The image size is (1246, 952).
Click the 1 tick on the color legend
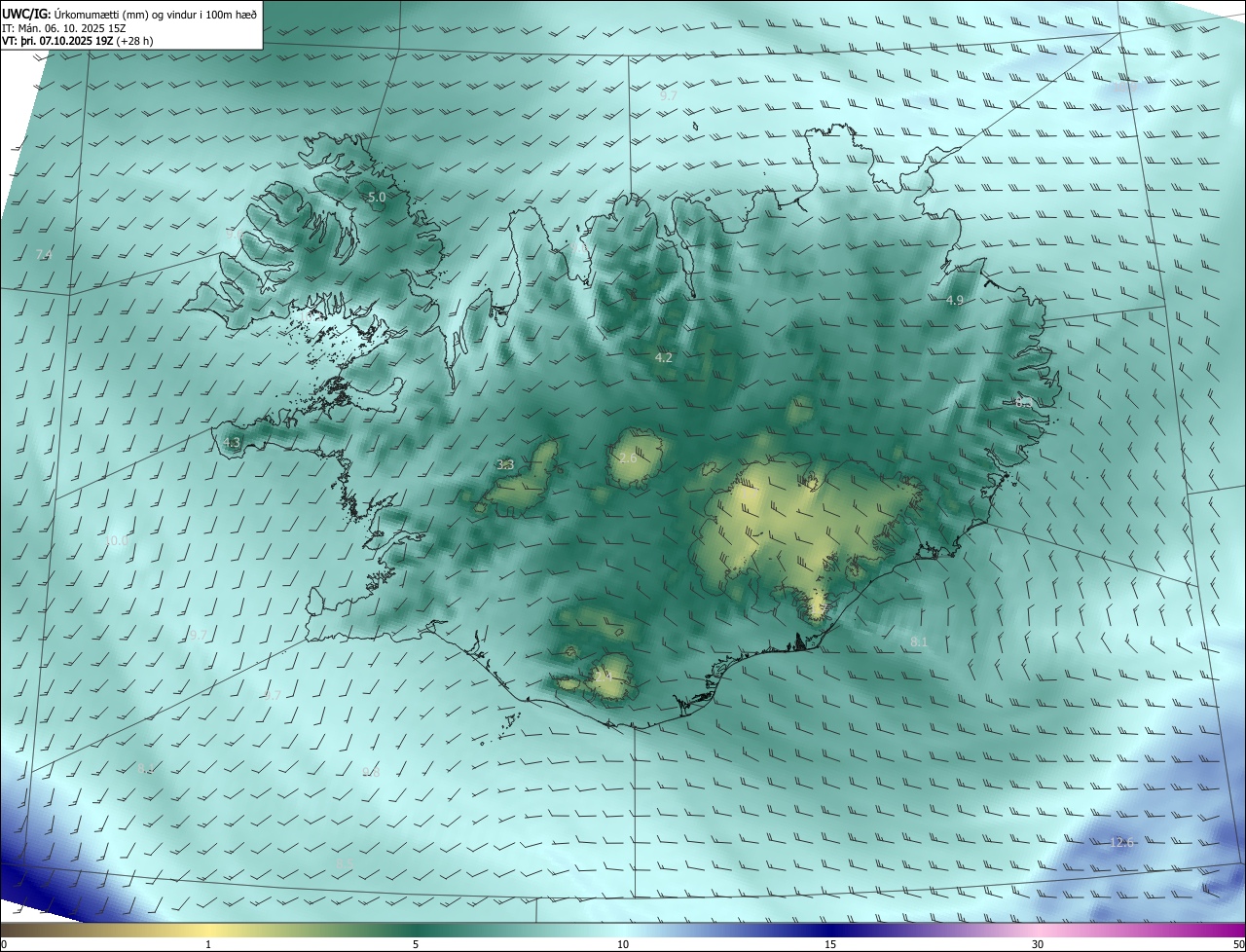click(x=208, y=944)
